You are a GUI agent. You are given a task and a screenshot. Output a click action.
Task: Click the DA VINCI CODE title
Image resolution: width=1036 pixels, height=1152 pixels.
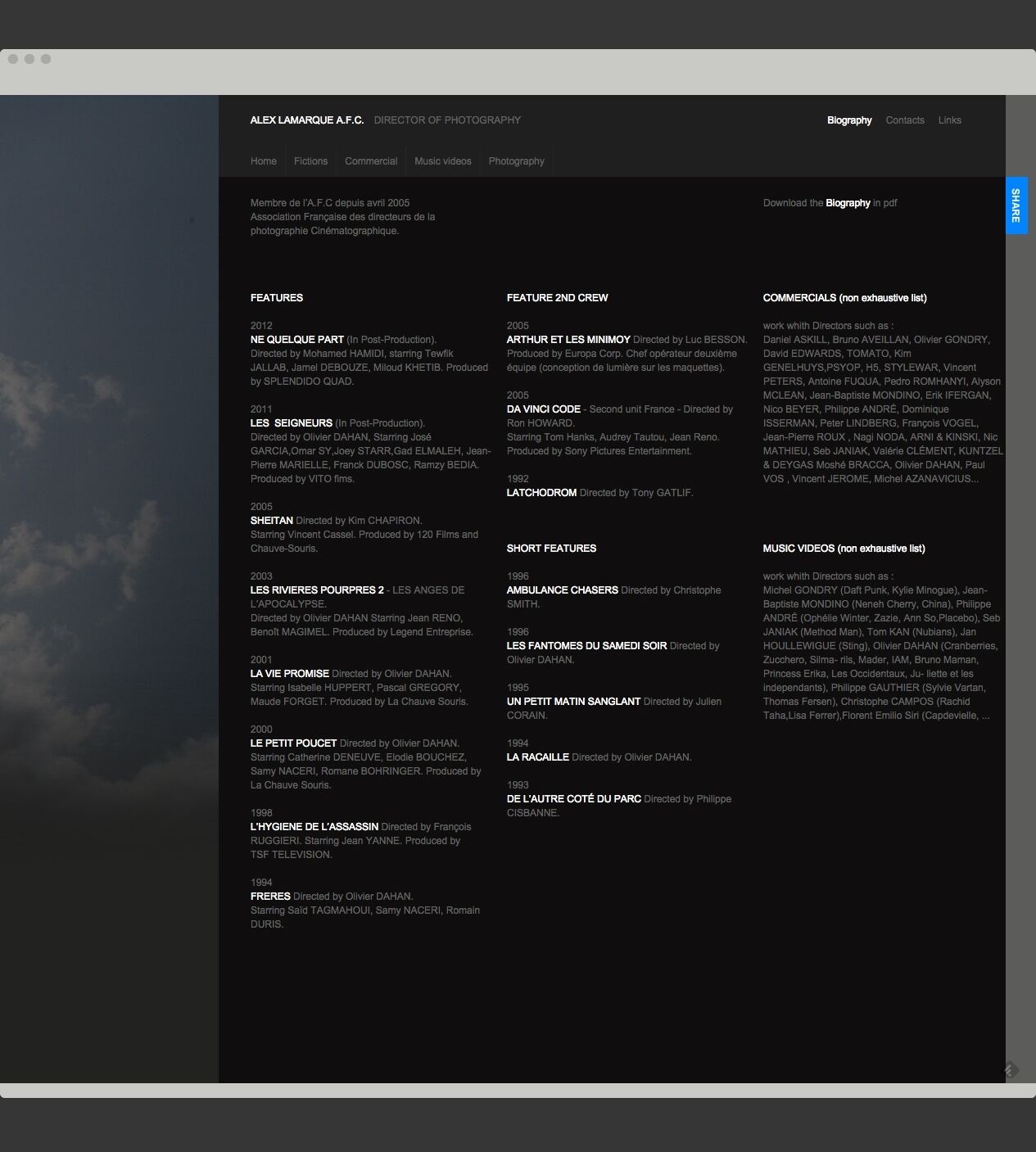pos(544,409)
